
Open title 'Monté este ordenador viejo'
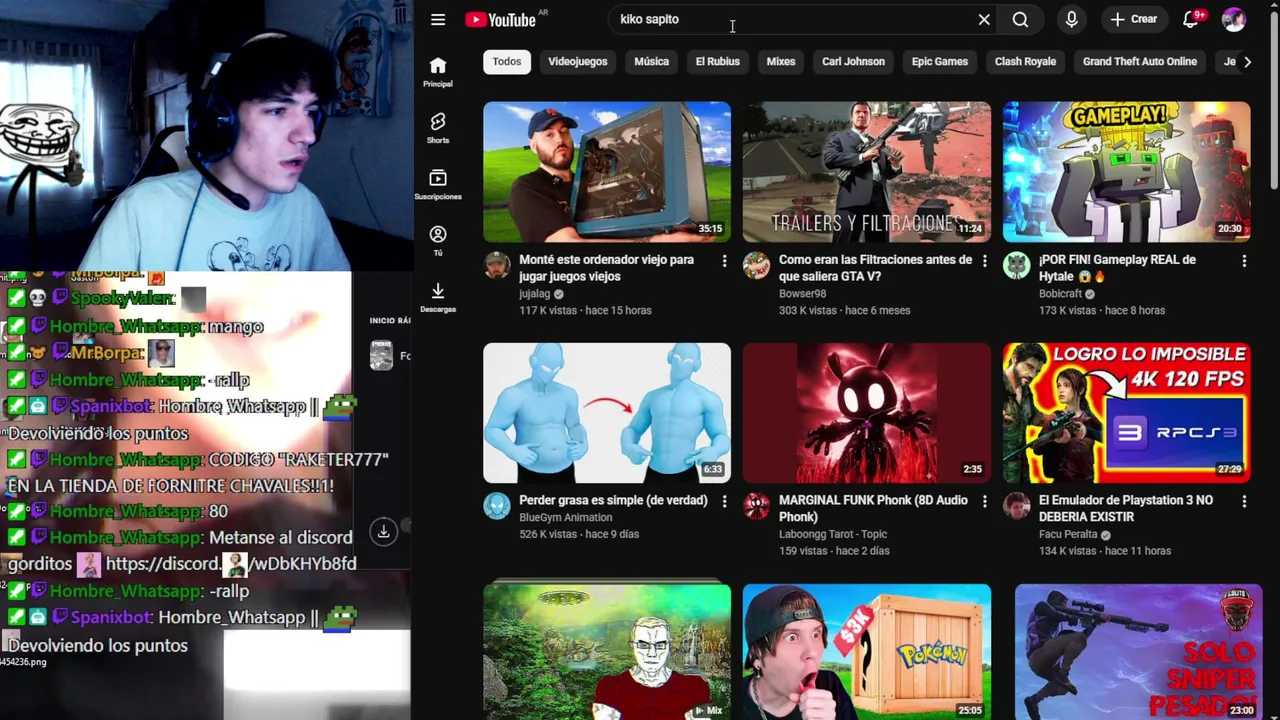(606, 268)
